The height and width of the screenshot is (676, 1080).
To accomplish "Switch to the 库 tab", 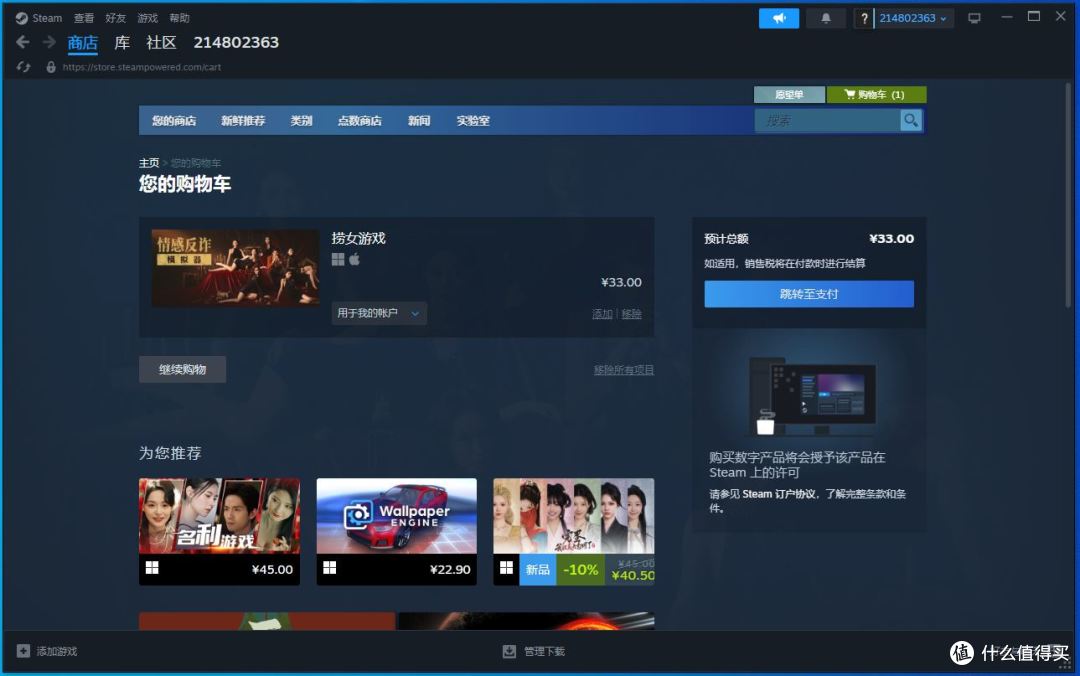I will click(x=122, y=43).
